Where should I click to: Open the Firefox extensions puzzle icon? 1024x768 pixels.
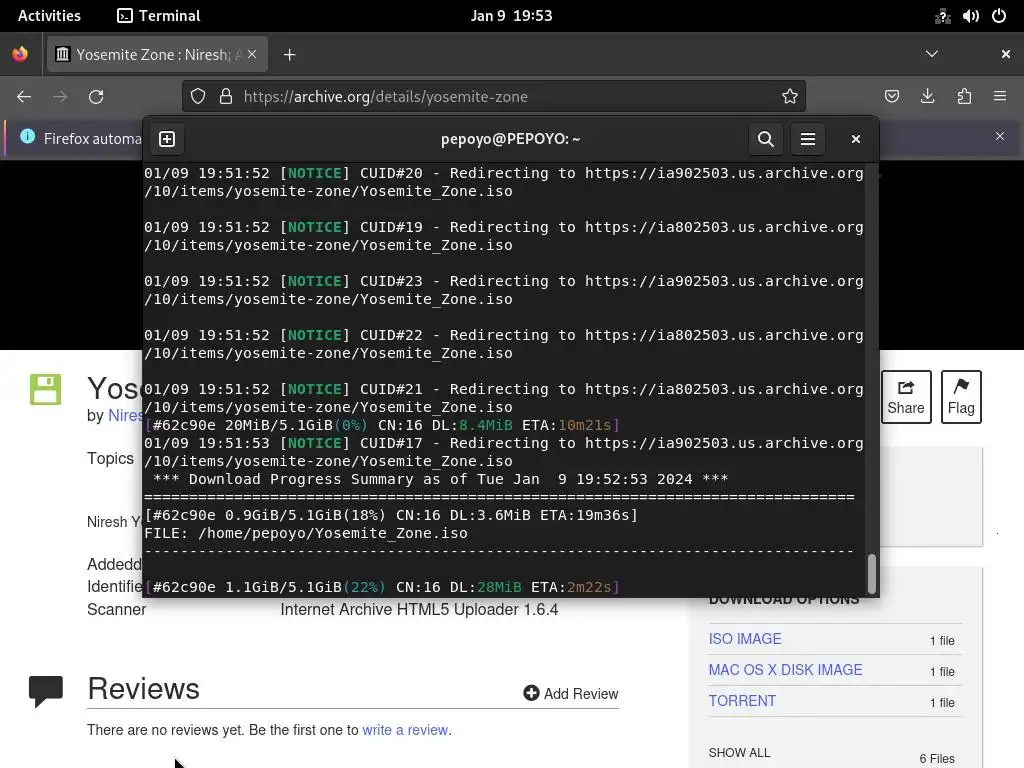tap(964, 97)
